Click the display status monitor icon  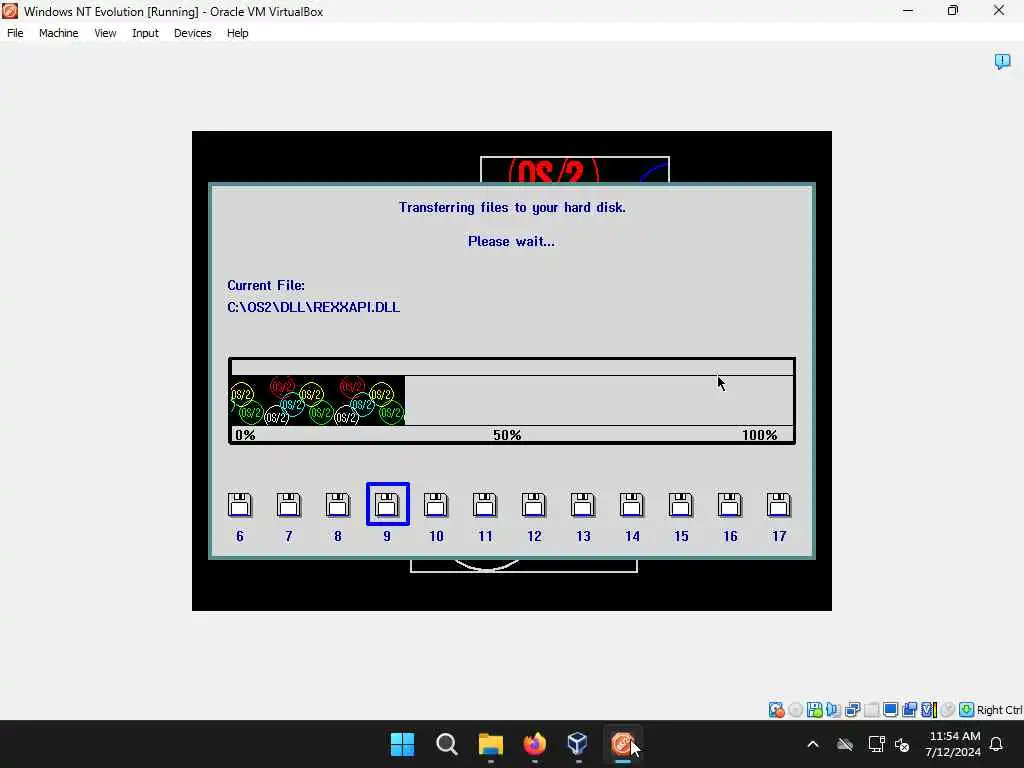[x=890, y=710]
